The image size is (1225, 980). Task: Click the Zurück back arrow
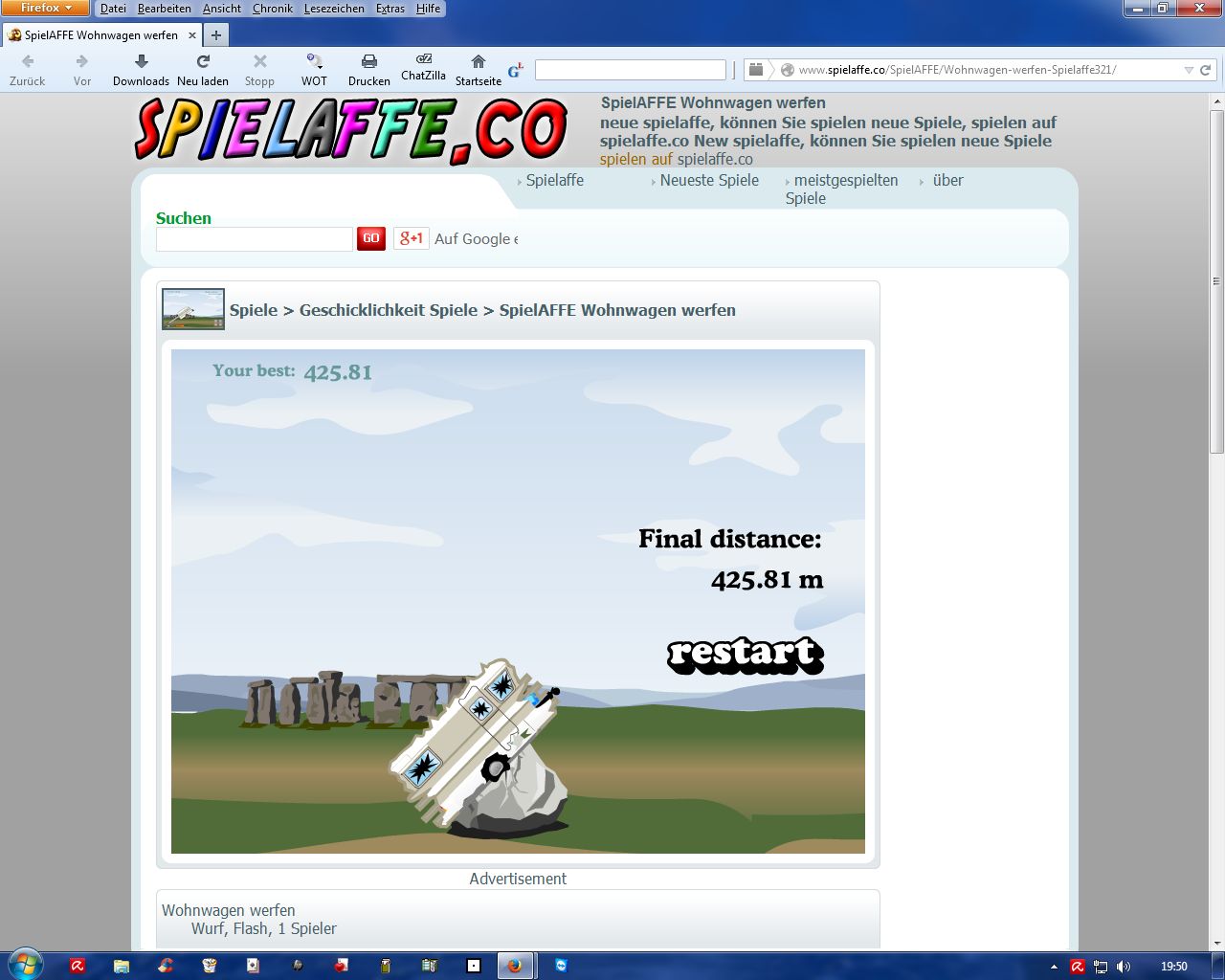tap(27, 62)
